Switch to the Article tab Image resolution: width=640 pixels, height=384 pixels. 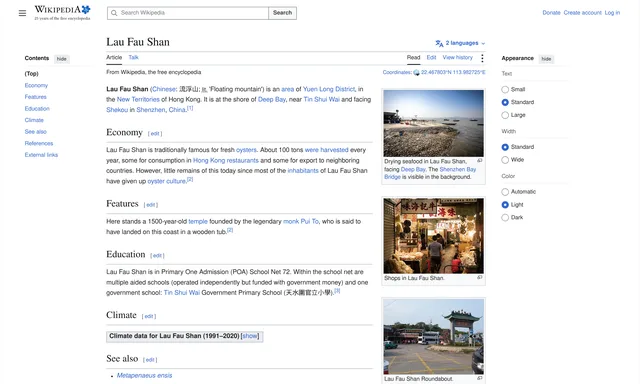[114, 58]
